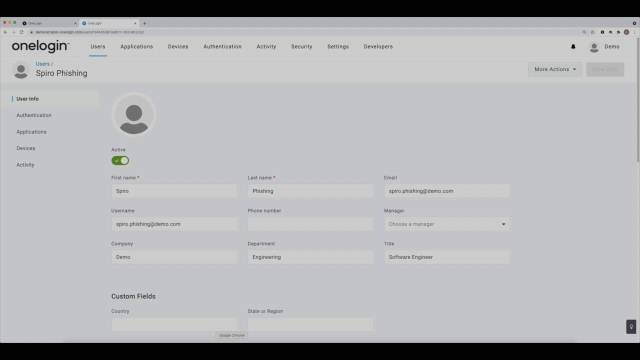The width and height of the screenshot is (640, 360).
Task: Click the page vertical scrollbar
Action: [x=638, y=100]
